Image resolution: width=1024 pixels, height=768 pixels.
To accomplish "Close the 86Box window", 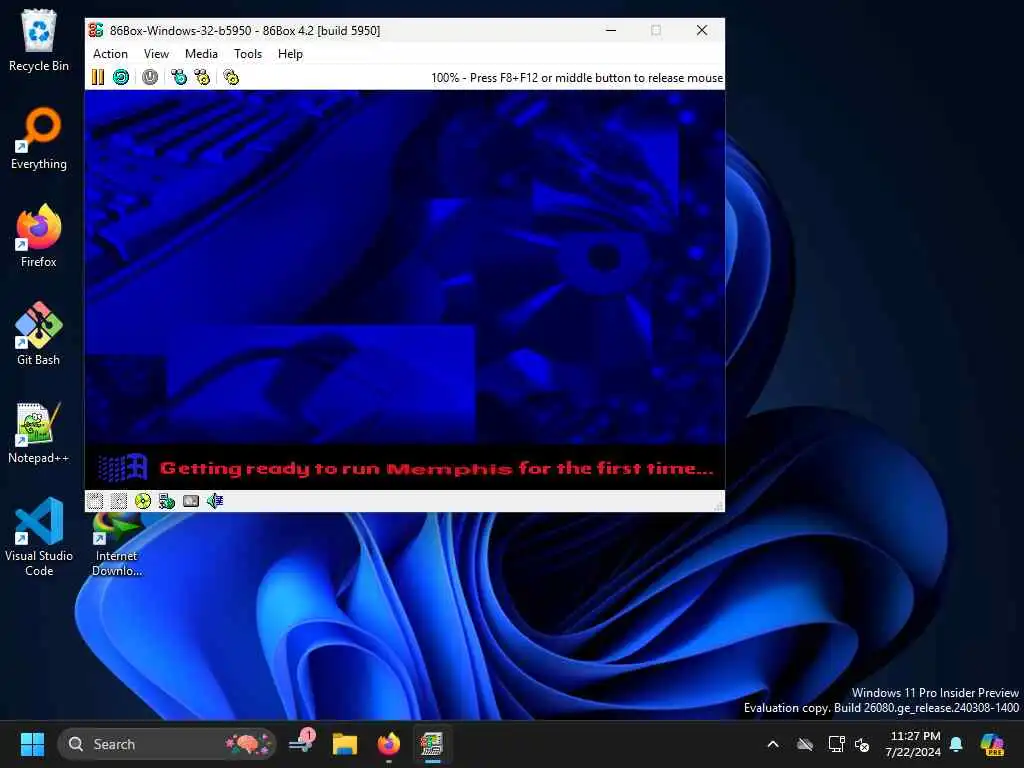I will [x=702, y=30].
